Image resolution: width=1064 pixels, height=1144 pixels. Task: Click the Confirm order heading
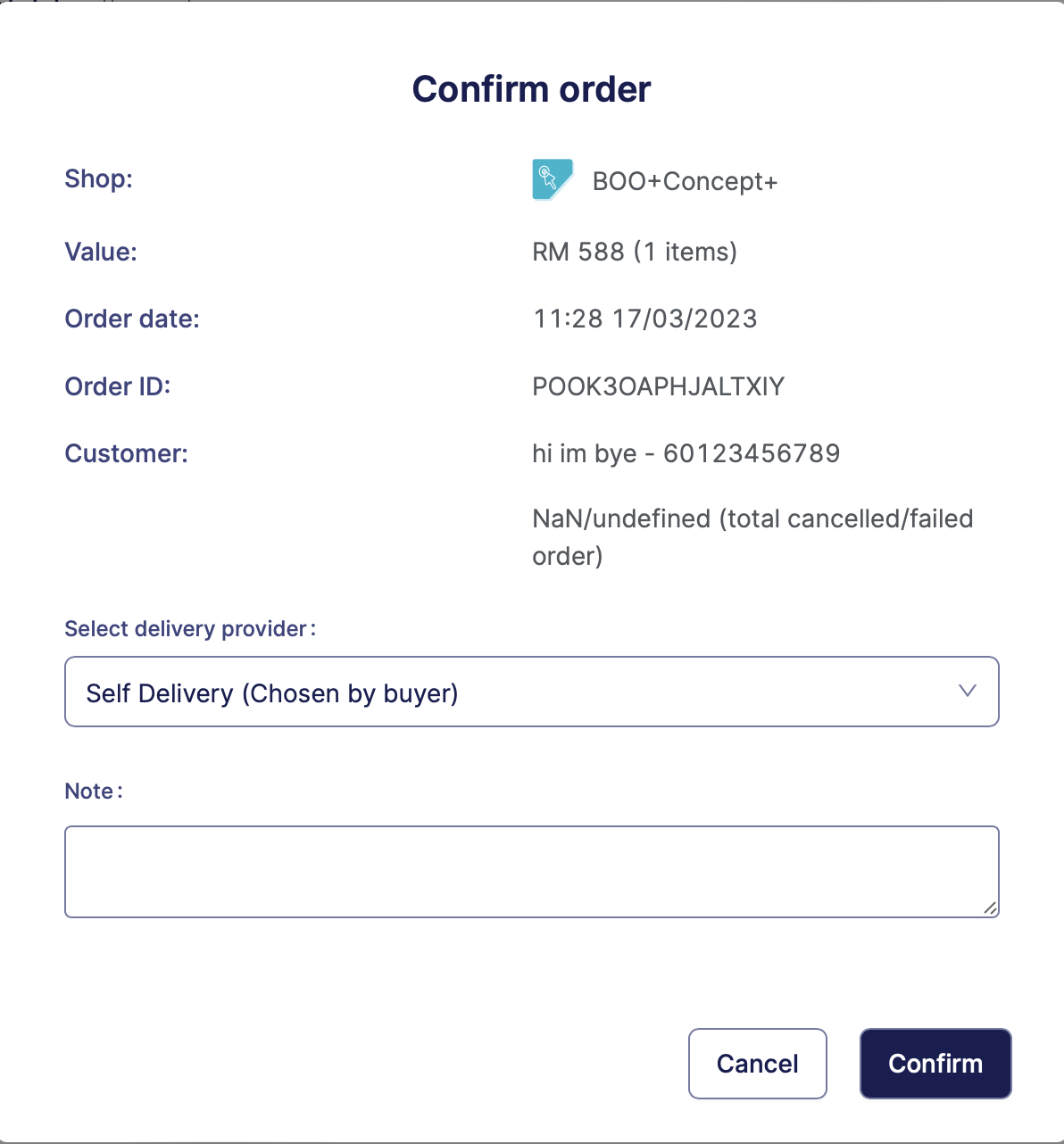click(x=531, y=89)
